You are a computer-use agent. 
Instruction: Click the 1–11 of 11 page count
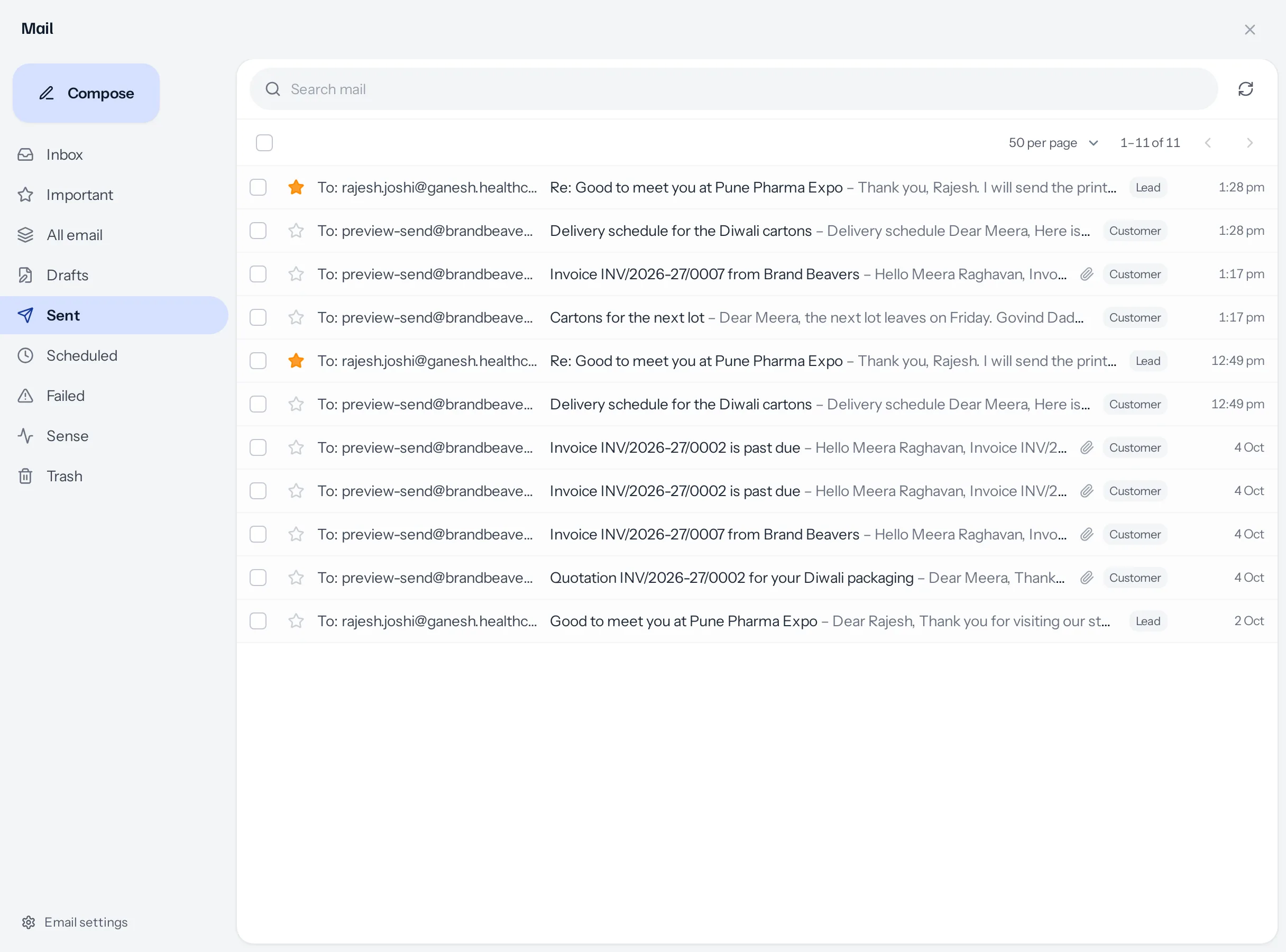click(x=1150, y=143)
